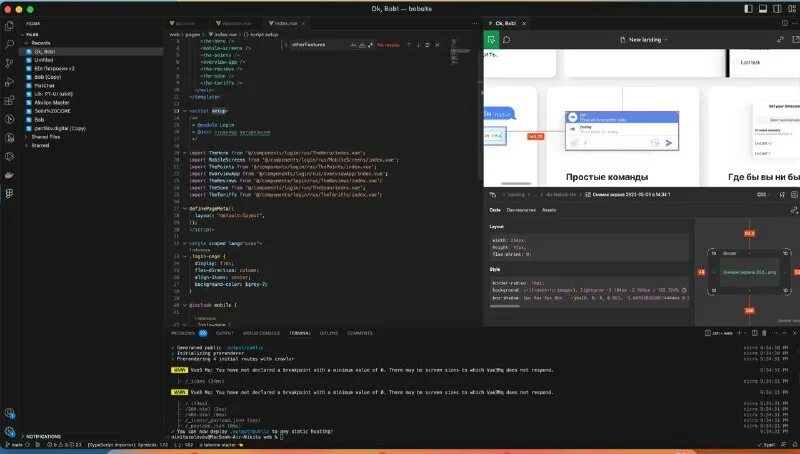Click send arrow in chat mockup
Screen dimensions: 800x454
click(669, 143)
